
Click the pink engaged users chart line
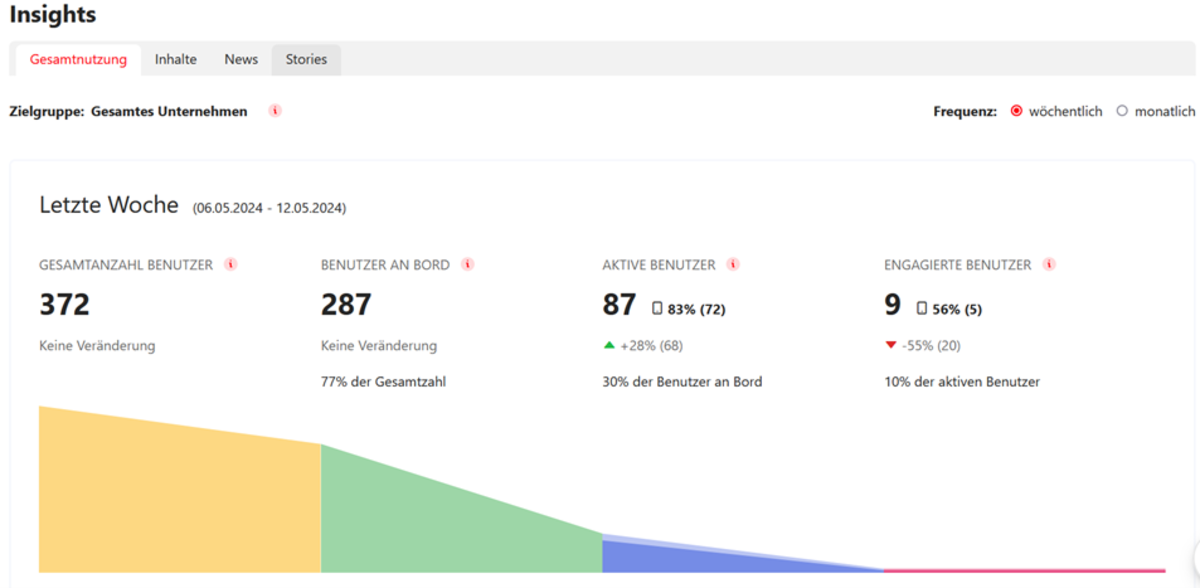pos(1025,570)
